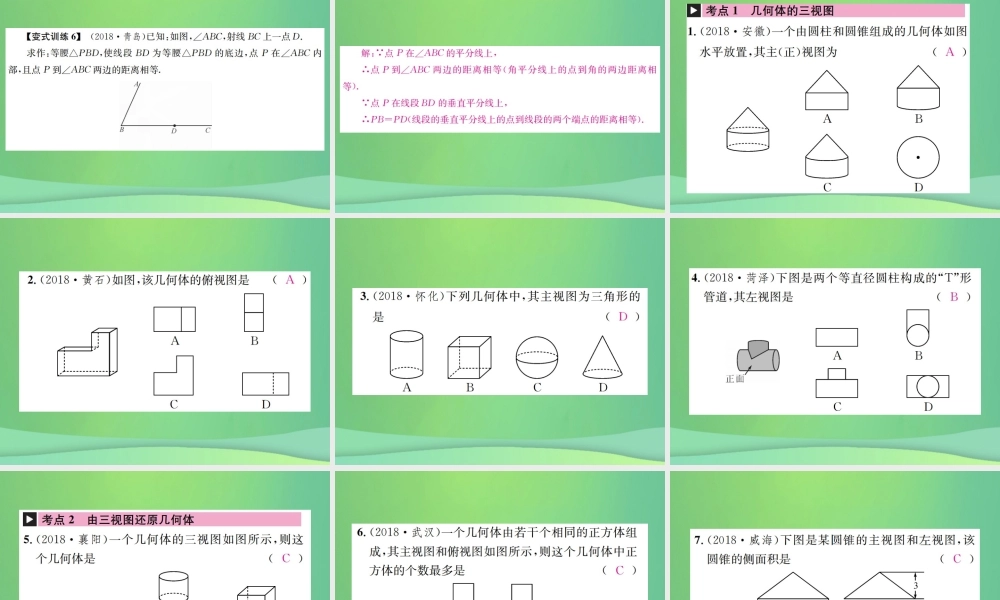Select cylinder option A in question 3
1000x600 pixels.
point(406,354)
